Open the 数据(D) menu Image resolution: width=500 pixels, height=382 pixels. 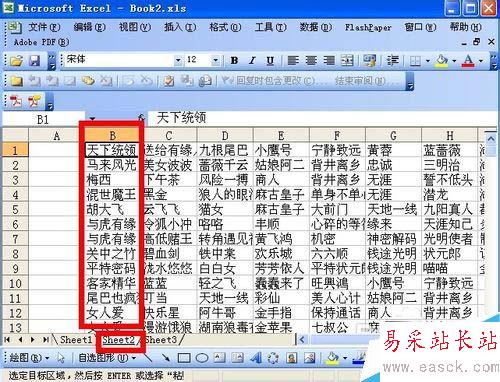click(x=316, y=27)
